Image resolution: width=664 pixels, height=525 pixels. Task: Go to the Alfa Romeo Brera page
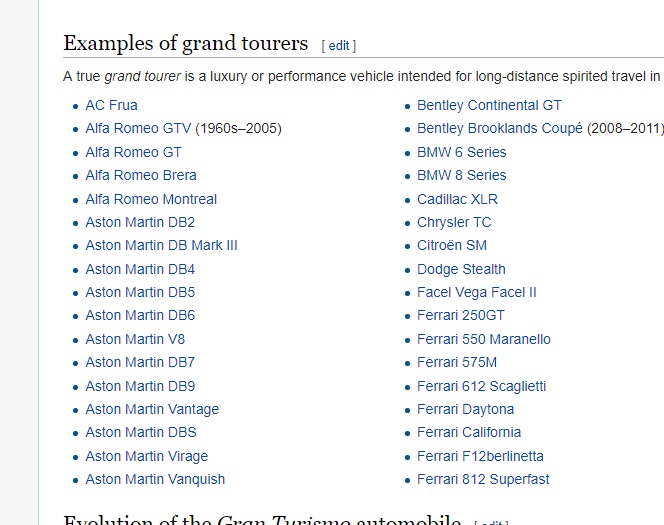[x=141, y=175]
